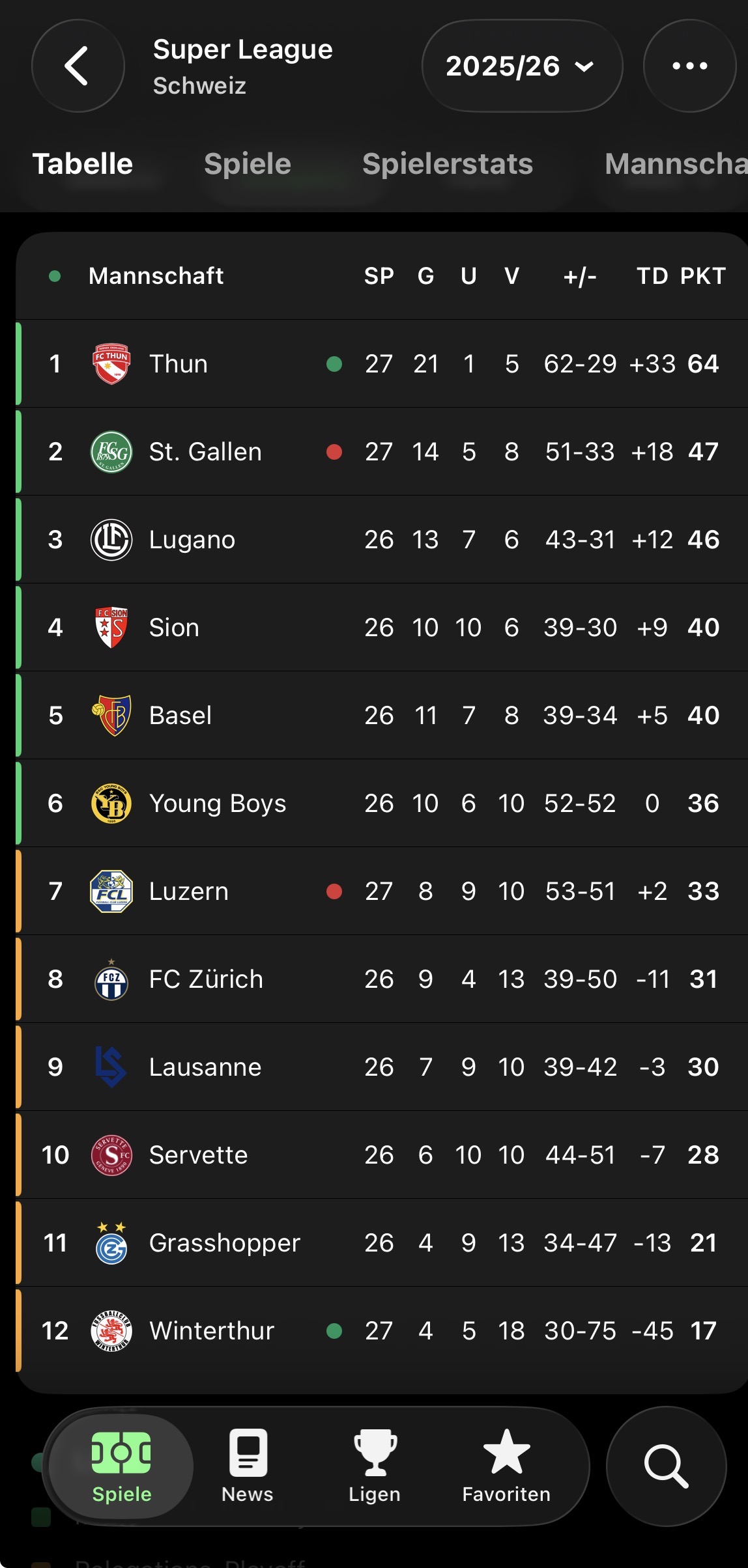This screenshot has height=1568, width=748.
Task: Expand the 2025/26 season dropdown
Action: (x=522, y=66)
